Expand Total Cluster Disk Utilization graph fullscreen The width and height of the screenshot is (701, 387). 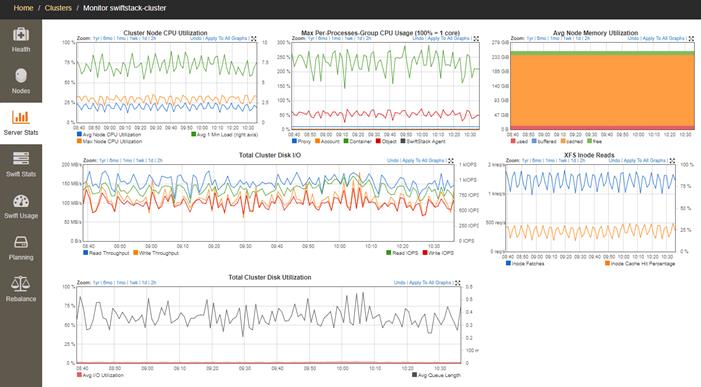pyautogui.click(x=457, y=283)
